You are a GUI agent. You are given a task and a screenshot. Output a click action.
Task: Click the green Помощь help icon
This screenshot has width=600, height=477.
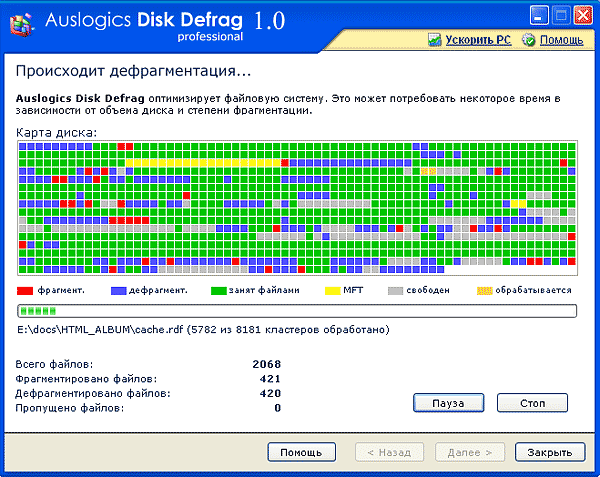529,40
